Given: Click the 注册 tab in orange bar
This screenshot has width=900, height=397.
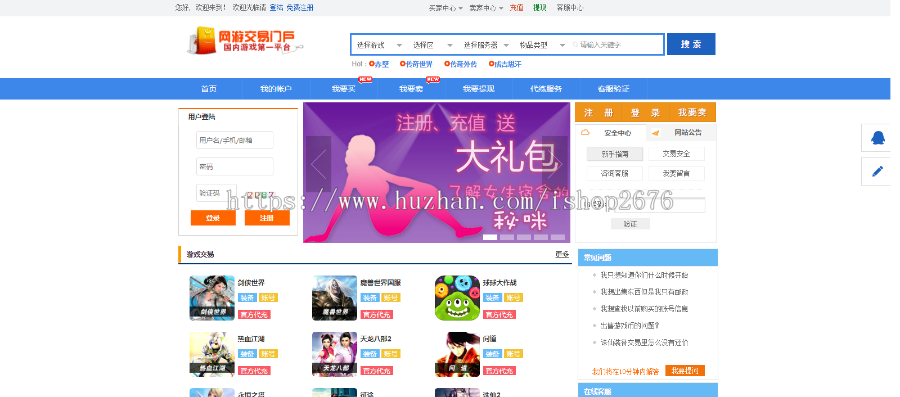Looking at the screenshot, I should [x=598, y=112].
